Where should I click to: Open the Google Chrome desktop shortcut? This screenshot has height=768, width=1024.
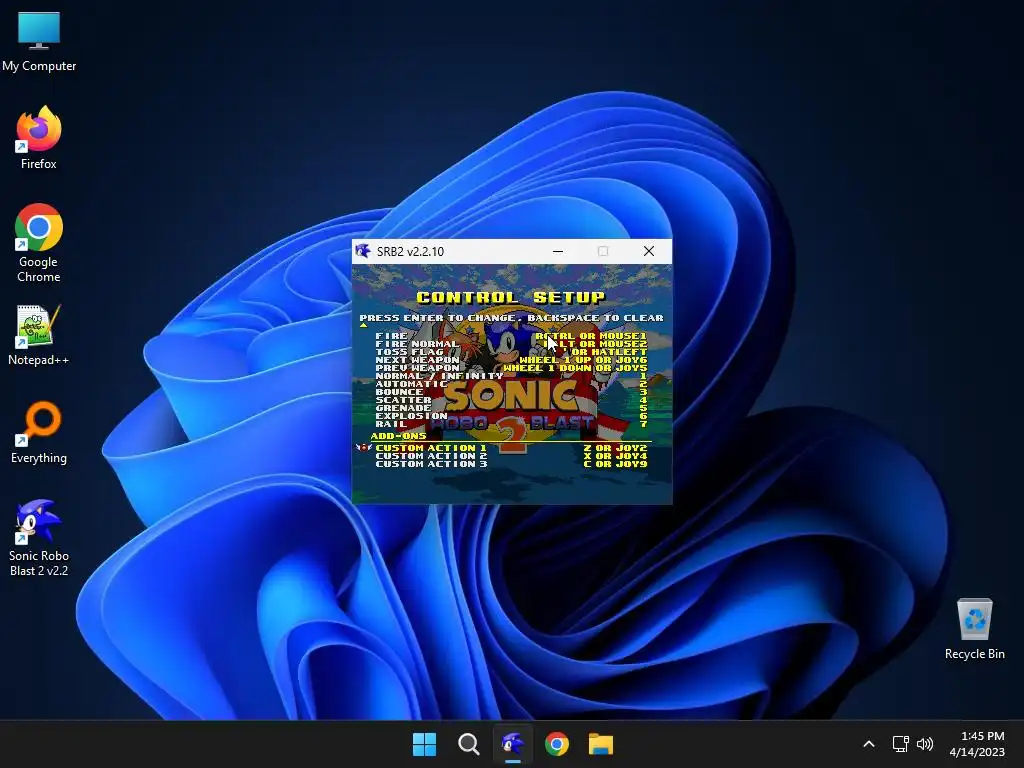point(39,243)
